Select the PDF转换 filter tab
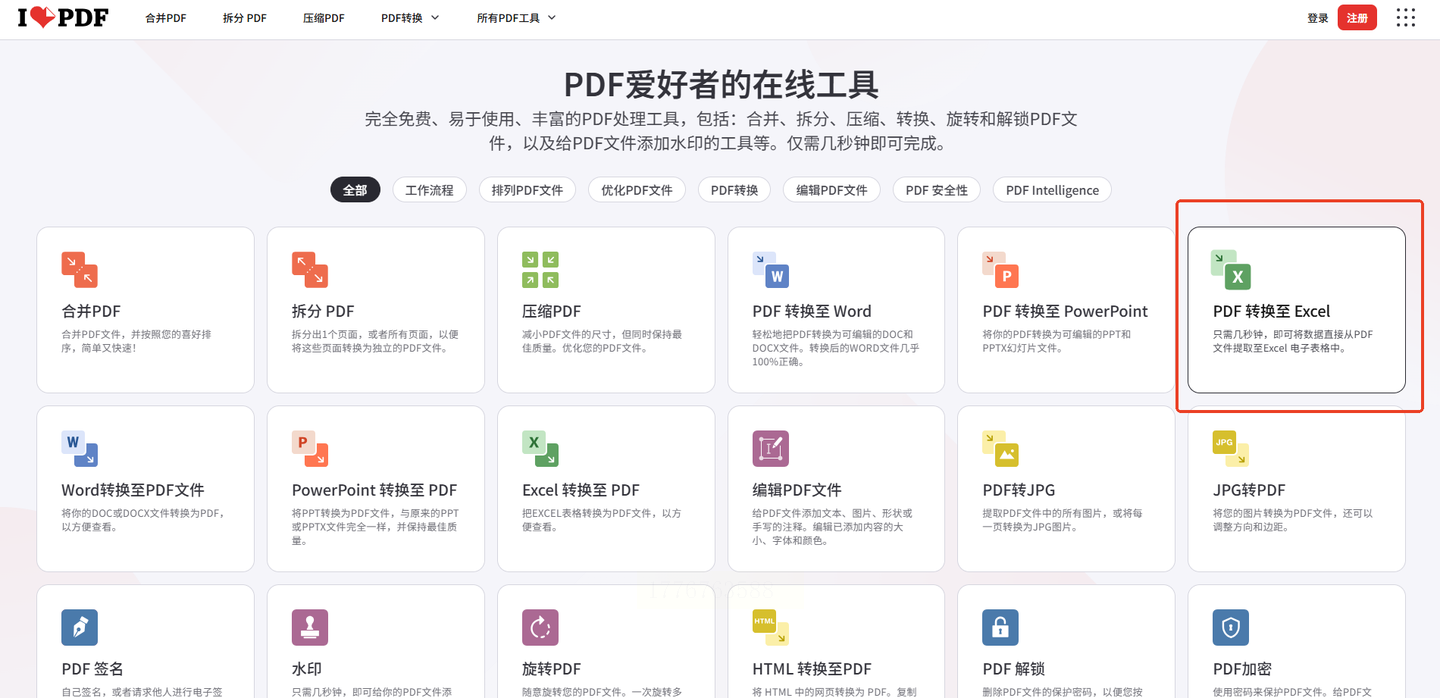Viewport: 1440px width, 698px height. point(734,190)
